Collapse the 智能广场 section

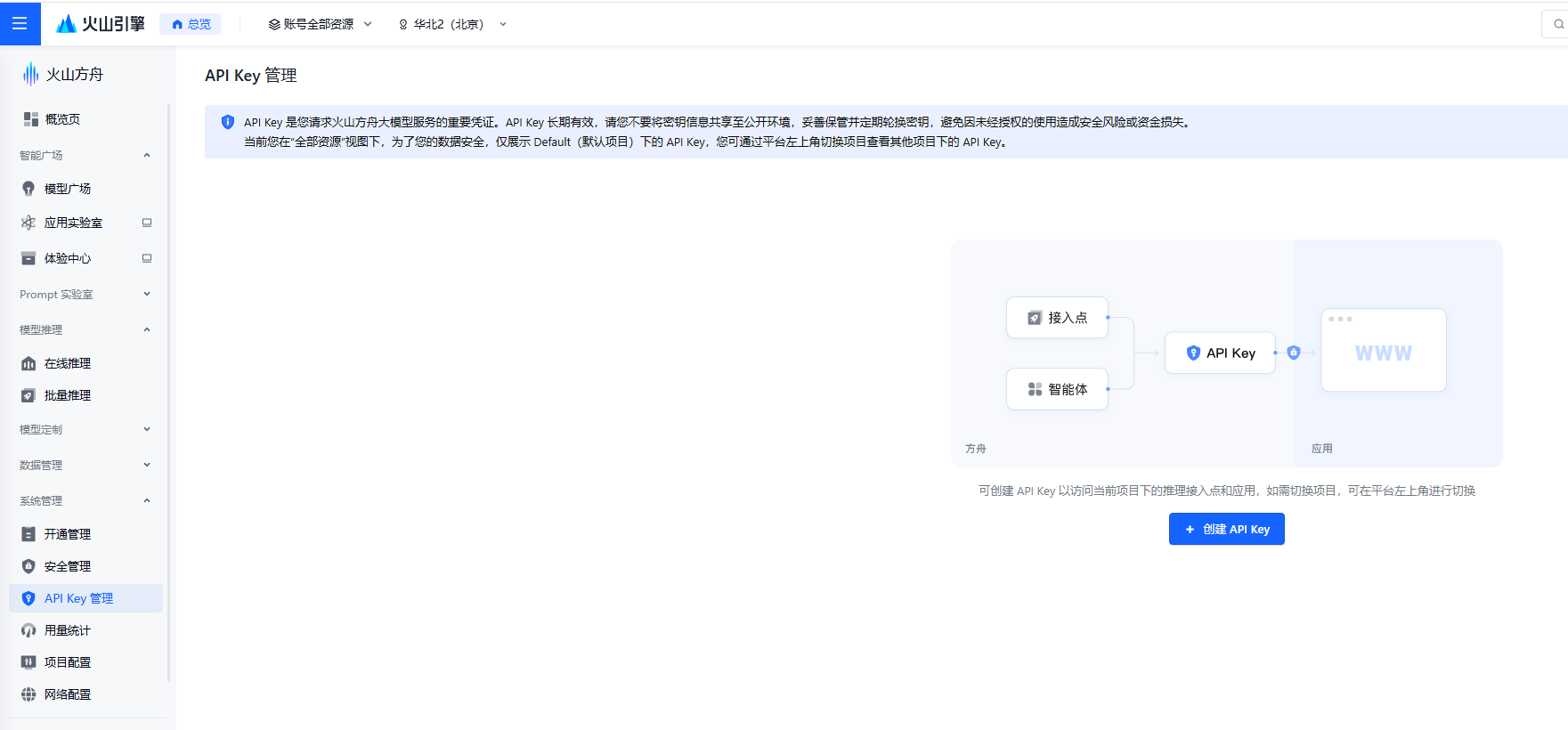point(147,155)
